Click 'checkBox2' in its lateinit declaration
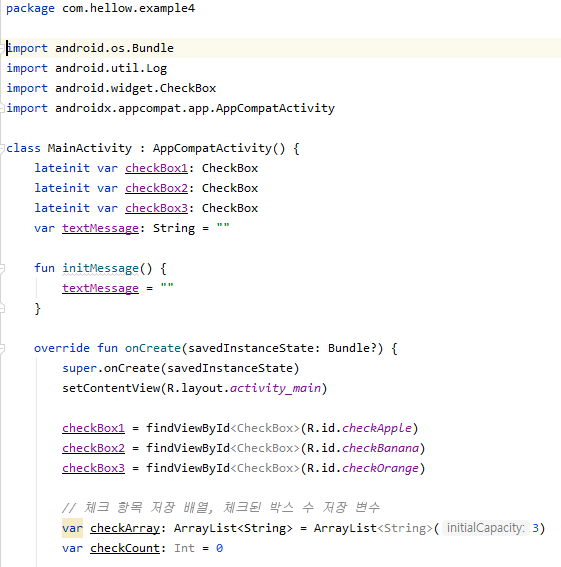The height and width of the screenshot is (567, 561). pos(157,188)
